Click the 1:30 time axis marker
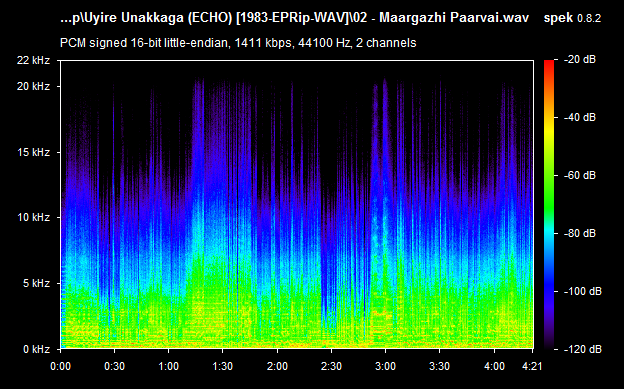The image size is (624, 389). [222, 366]
